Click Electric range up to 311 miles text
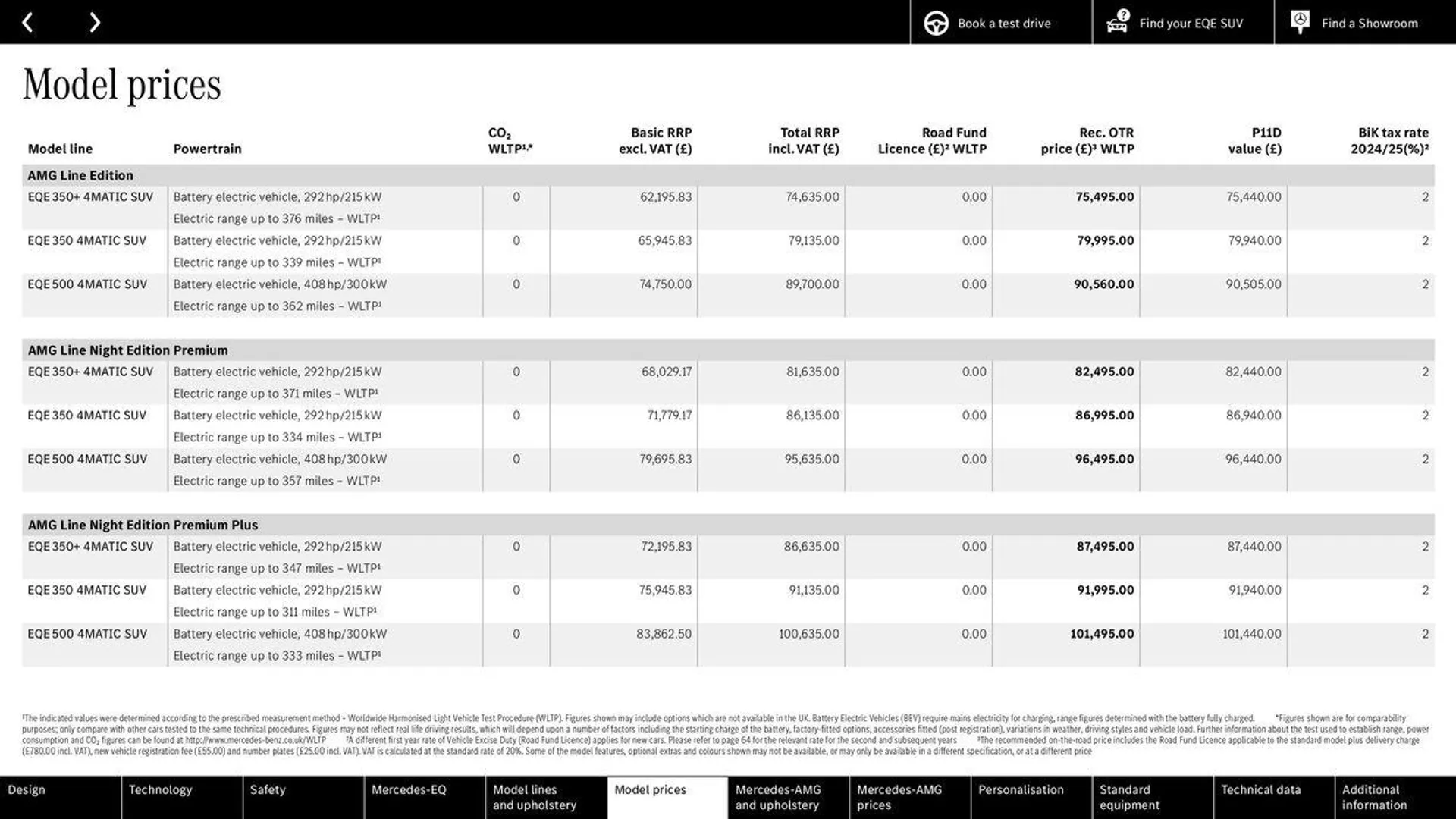 click(275, 612)
